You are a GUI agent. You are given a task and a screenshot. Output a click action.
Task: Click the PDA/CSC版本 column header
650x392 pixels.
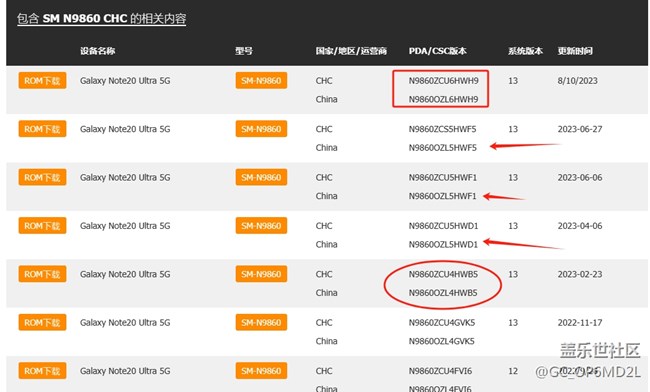click(438, 51)
